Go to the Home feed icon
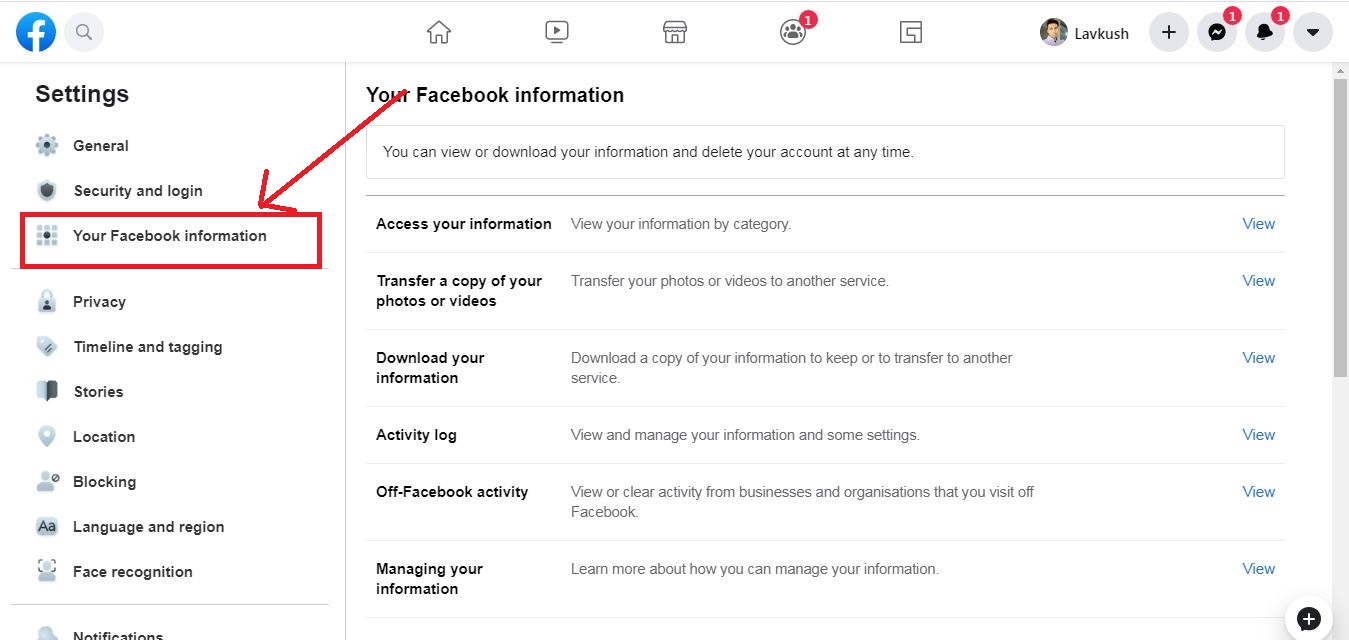This screenshot has height=640, width=1349. pyautogui.click(x=439, y=32)
